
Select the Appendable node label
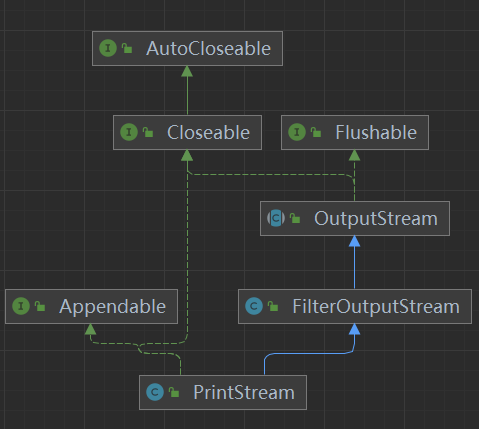click(x=113, y=307)
